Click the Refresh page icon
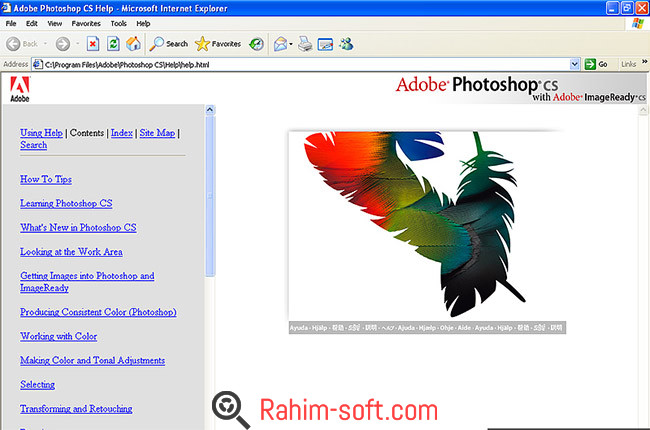 coord(113,44)
